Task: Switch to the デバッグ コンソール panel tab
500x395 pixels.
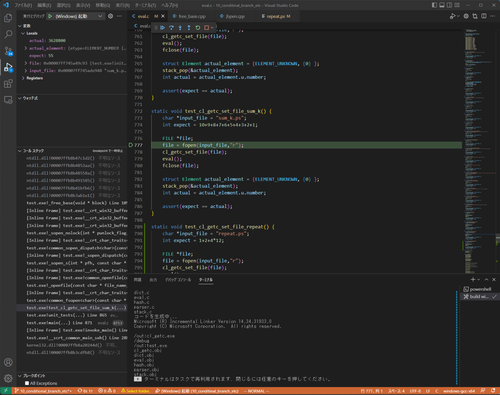Action: point(178,280)
